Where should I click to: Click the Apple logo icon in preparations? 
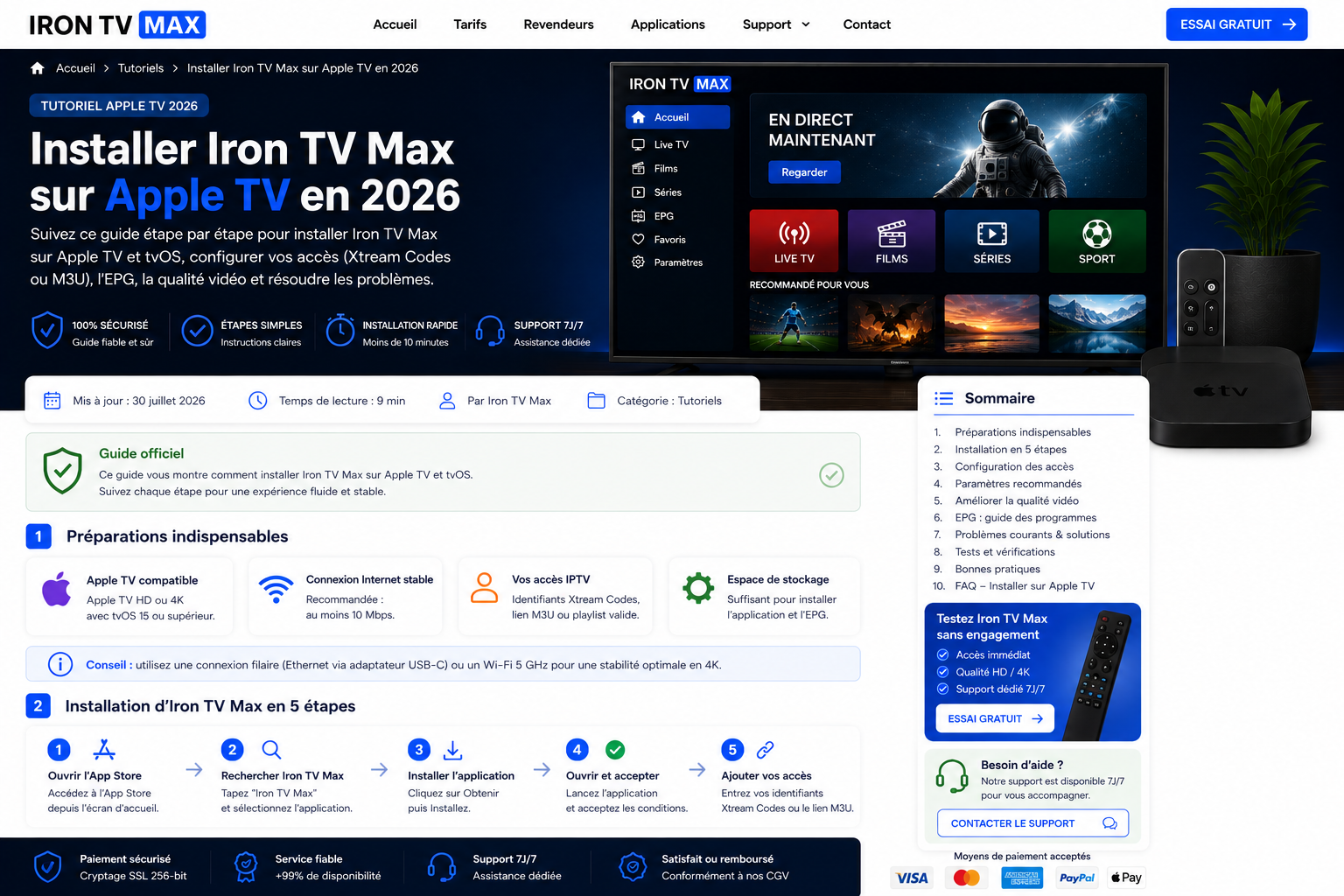coord(57,589)
